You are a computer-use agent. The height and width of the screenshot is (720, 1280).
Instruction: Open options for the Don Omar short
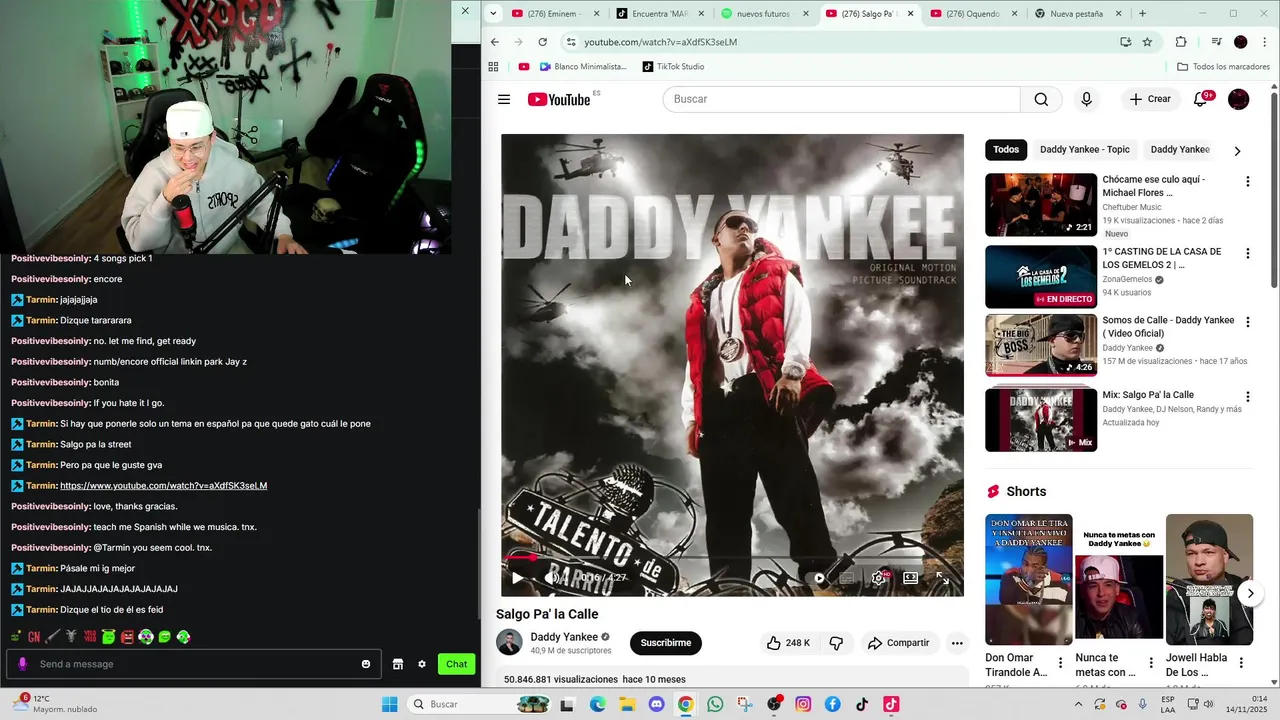tap(1060, 662)
